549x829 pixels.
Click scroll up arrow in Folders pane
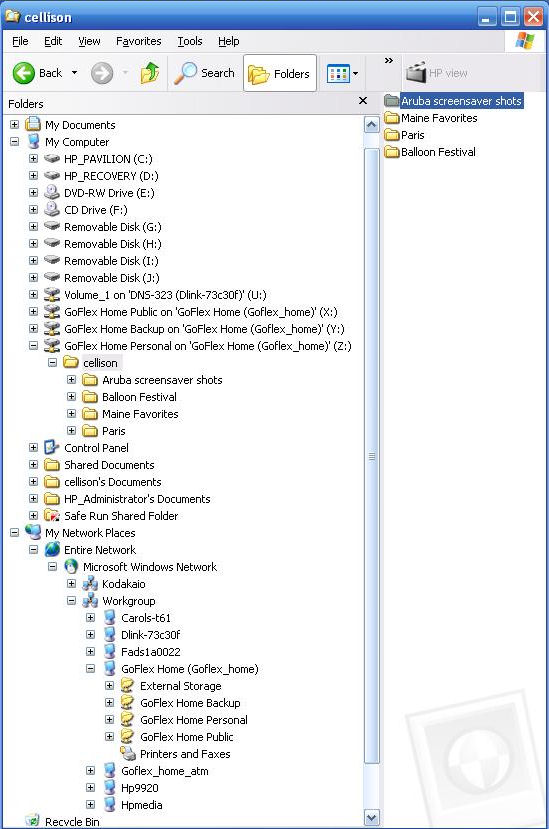[x=372, y=125]
